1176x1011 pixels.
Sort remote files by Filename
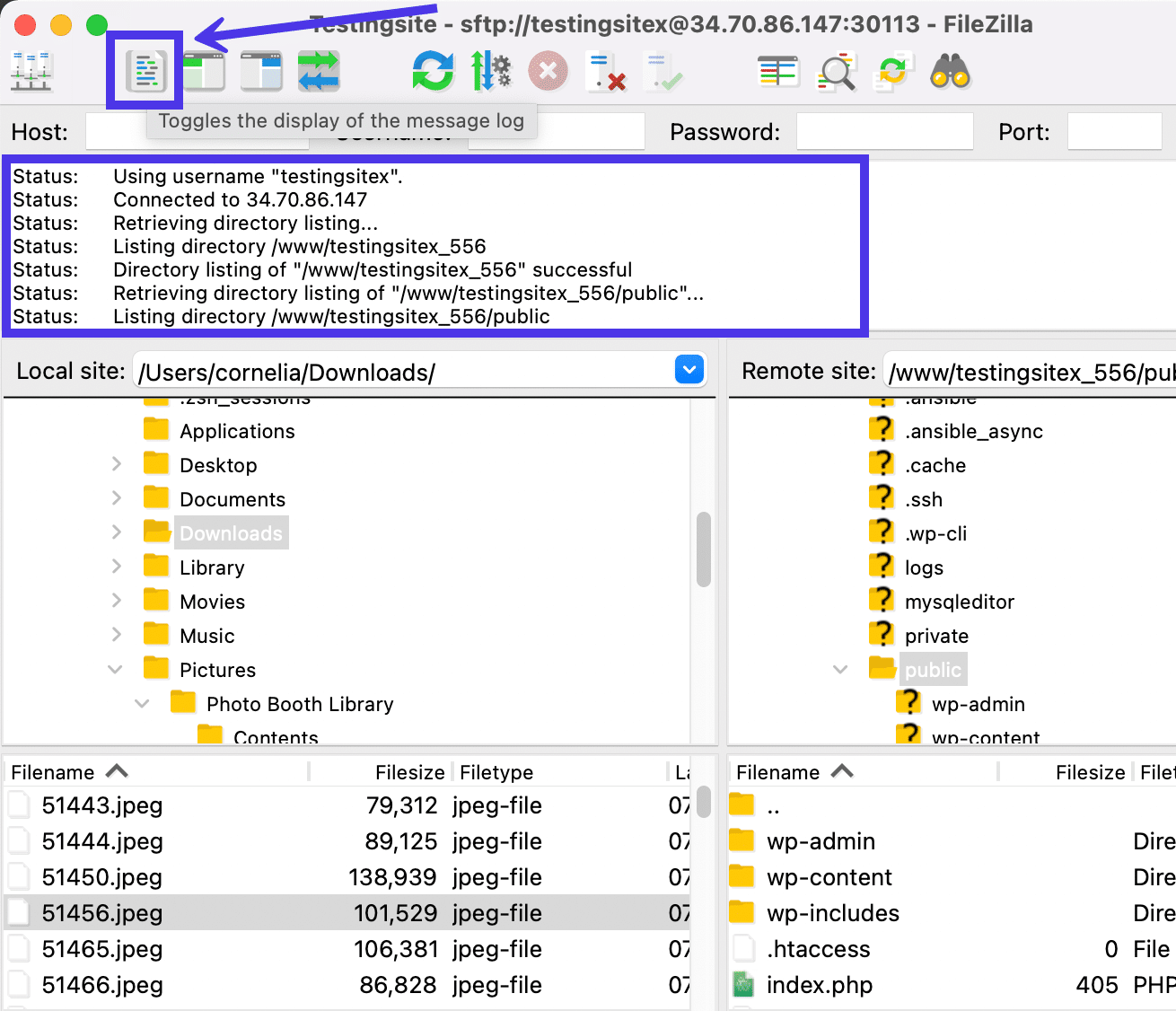[x=790, y=771]
